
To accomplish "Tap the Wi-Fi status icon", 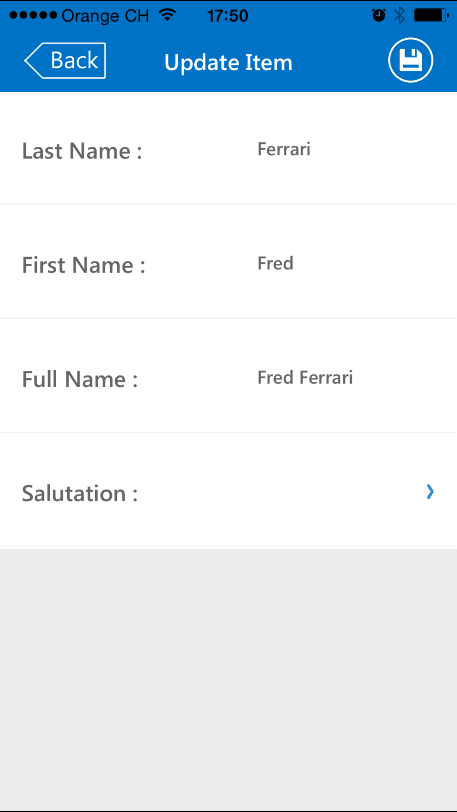I will coord(167,15).
